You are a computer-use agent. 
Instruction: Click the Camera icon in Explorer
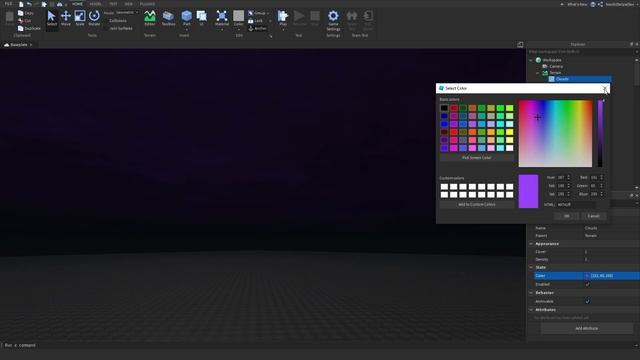tap(545, 66)
